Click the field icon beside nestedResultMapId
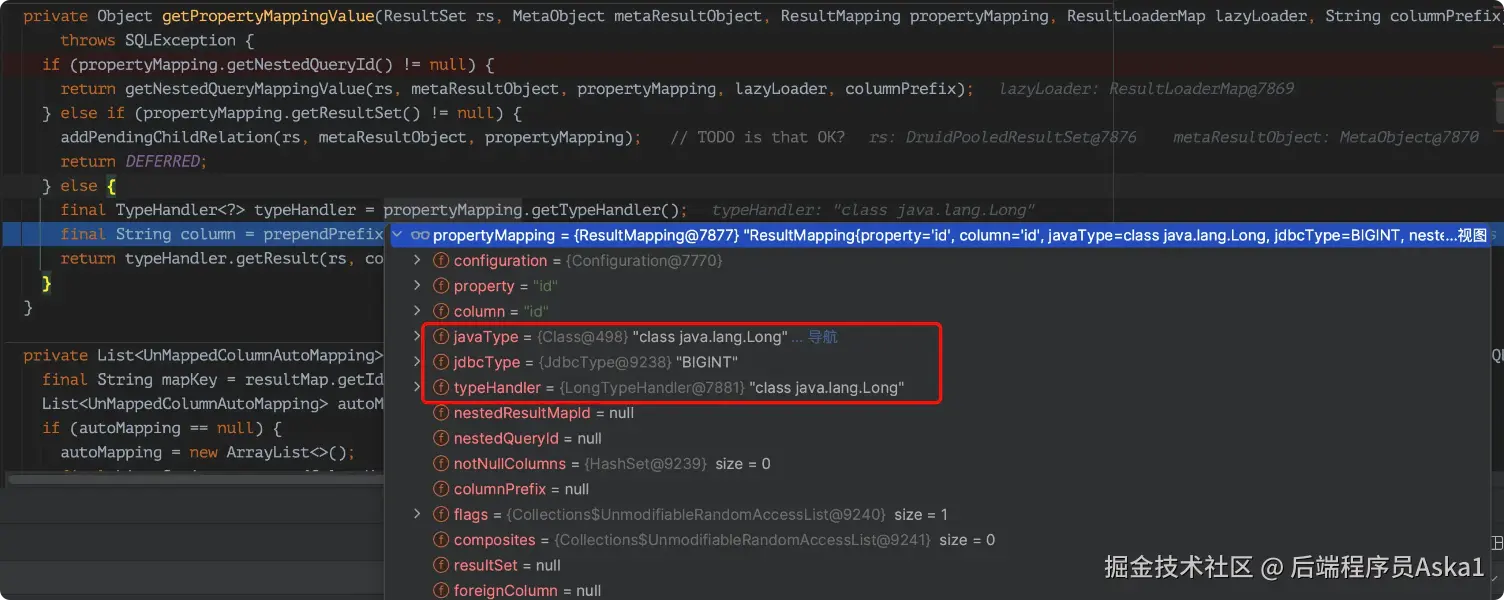This screenshot has width=1504, height=600. click(441, 413)
